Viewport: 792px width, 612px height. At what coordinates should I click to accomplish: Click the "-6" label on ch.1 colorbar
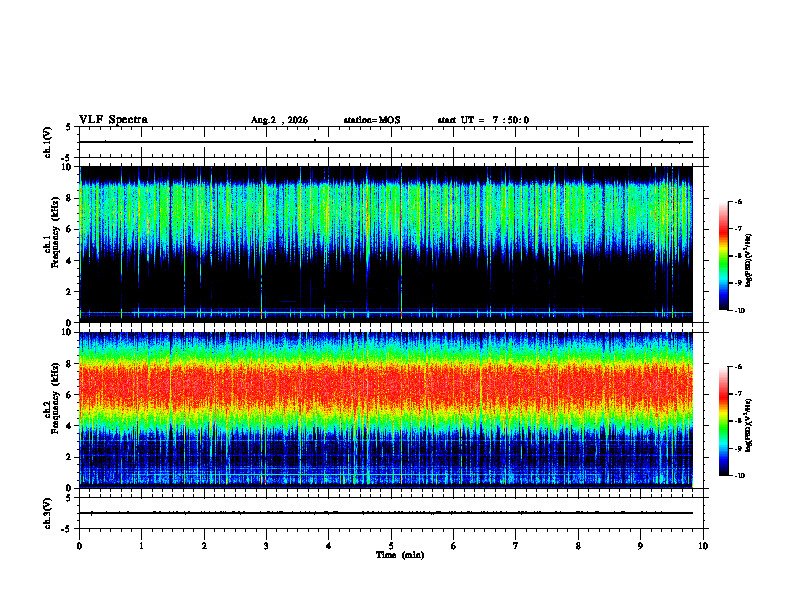pos(739,201)
